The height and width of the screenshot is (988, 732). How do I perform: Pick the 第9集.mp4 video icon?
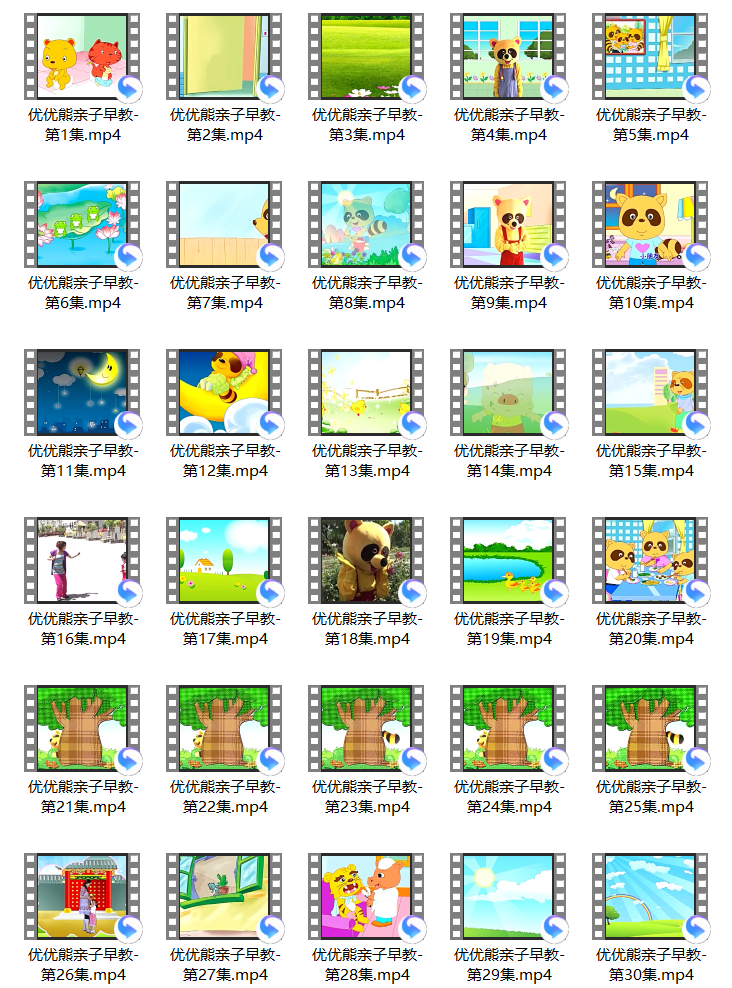tap(508, 225)
